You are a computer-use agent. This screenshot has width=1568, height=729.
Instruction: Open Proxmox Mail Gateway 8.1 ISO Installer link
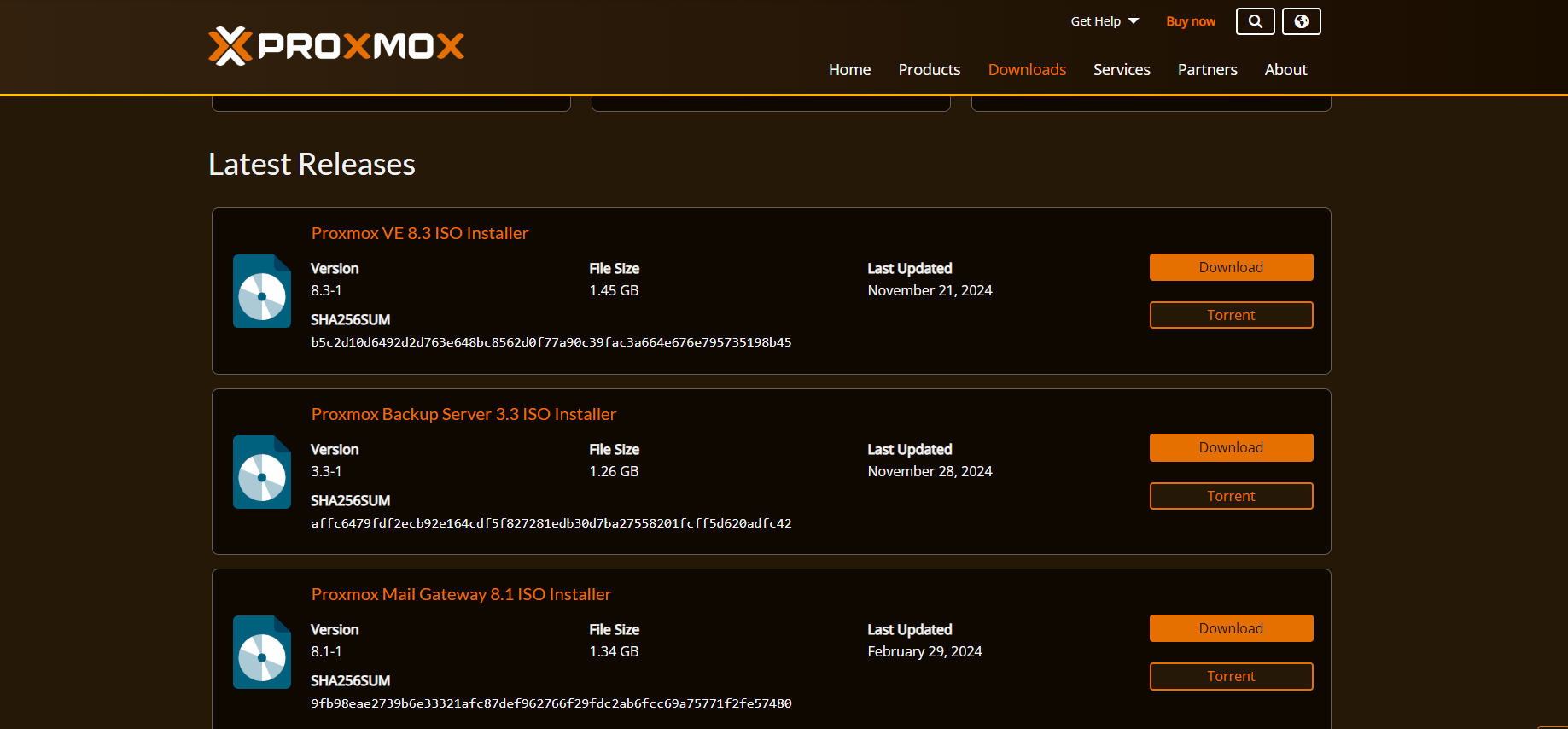(461, 594)
